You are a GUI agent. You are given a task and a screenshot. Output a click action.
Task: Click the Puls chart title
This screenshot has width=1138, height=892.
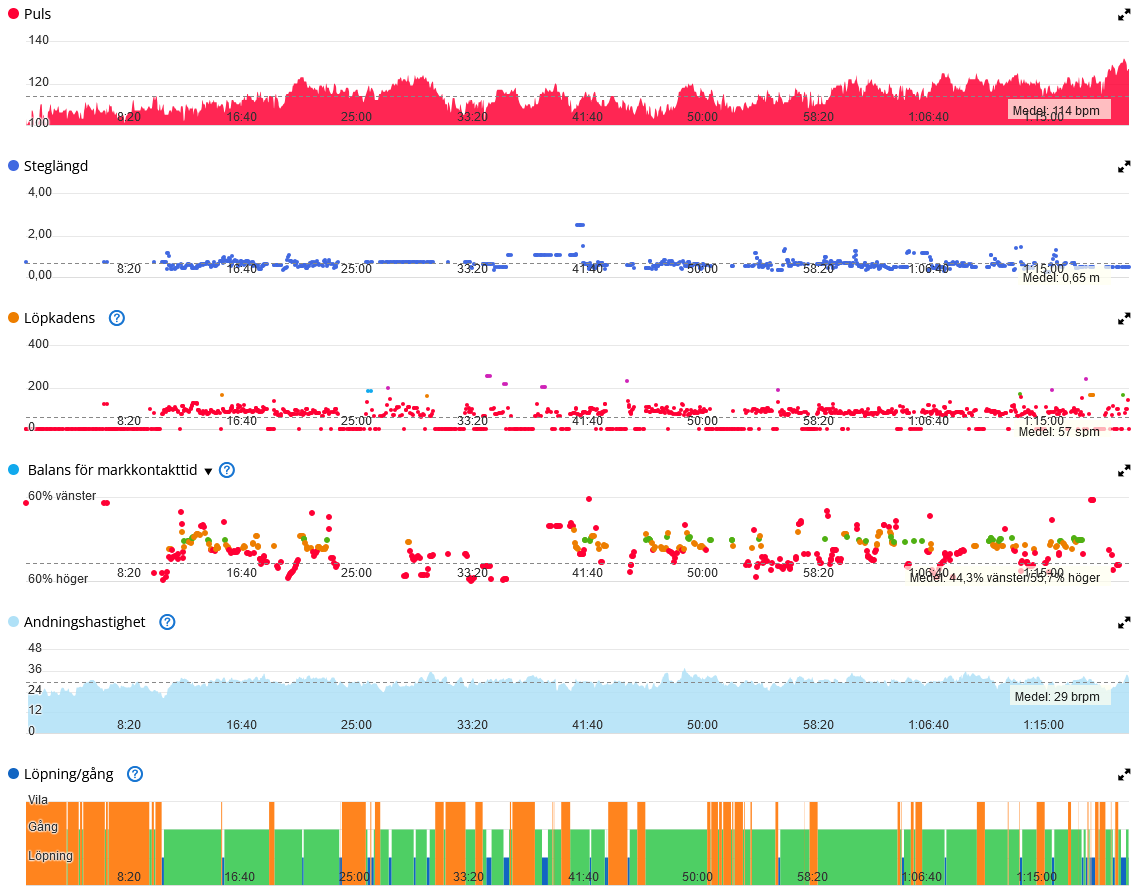tap(38, 14)
